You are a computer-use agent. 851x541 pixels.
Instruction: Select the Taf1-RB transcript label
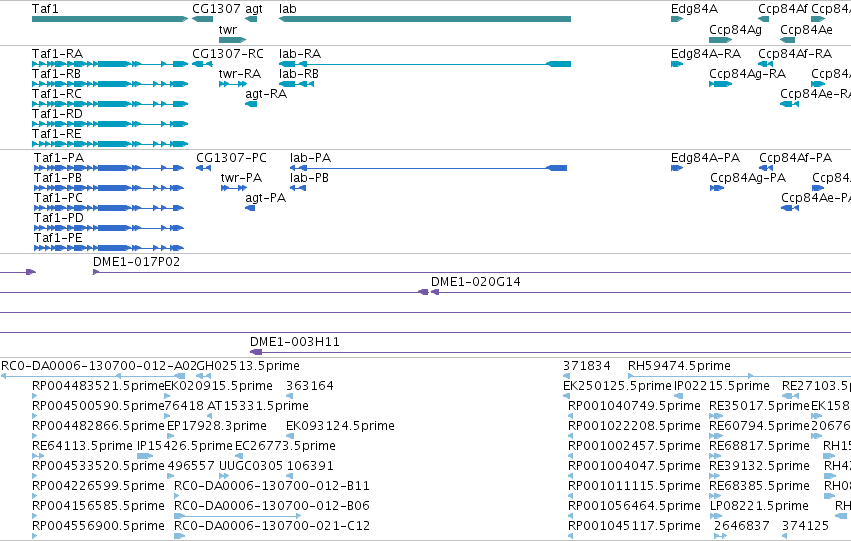coord(56,74)
